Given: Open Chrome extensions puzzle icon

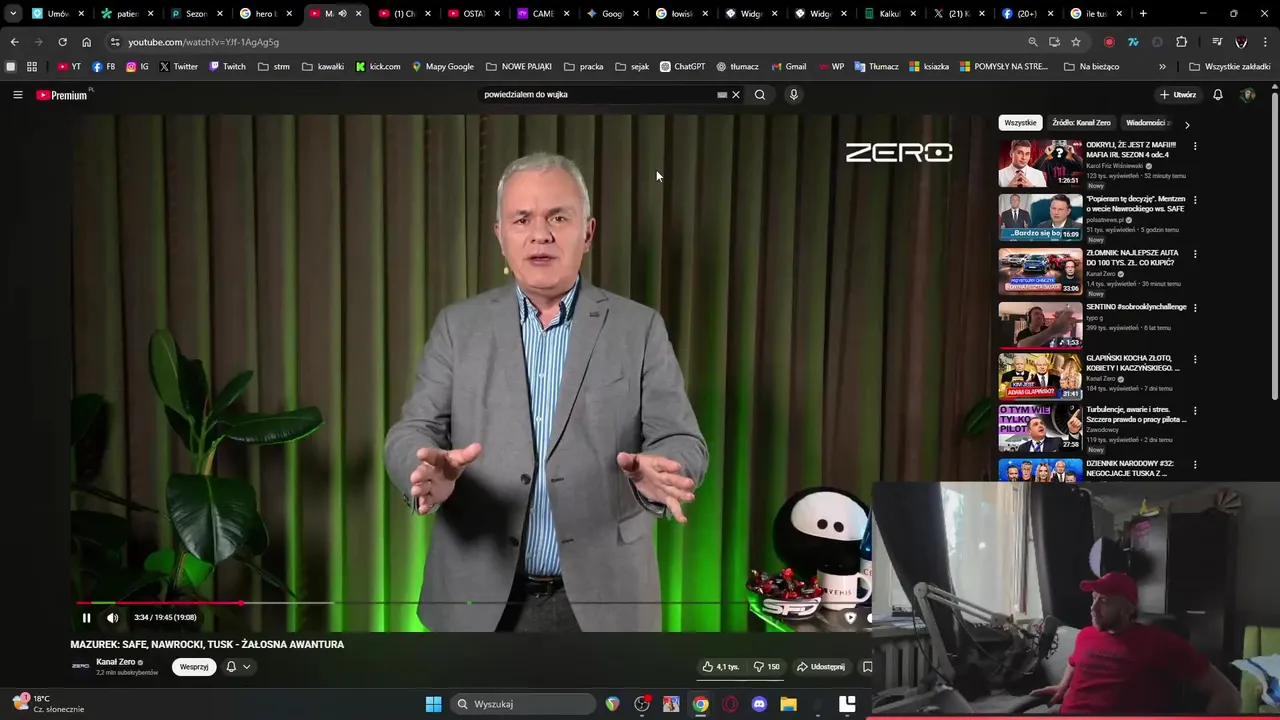Looking at the screenshot, I should click(x=1182, y=42).
